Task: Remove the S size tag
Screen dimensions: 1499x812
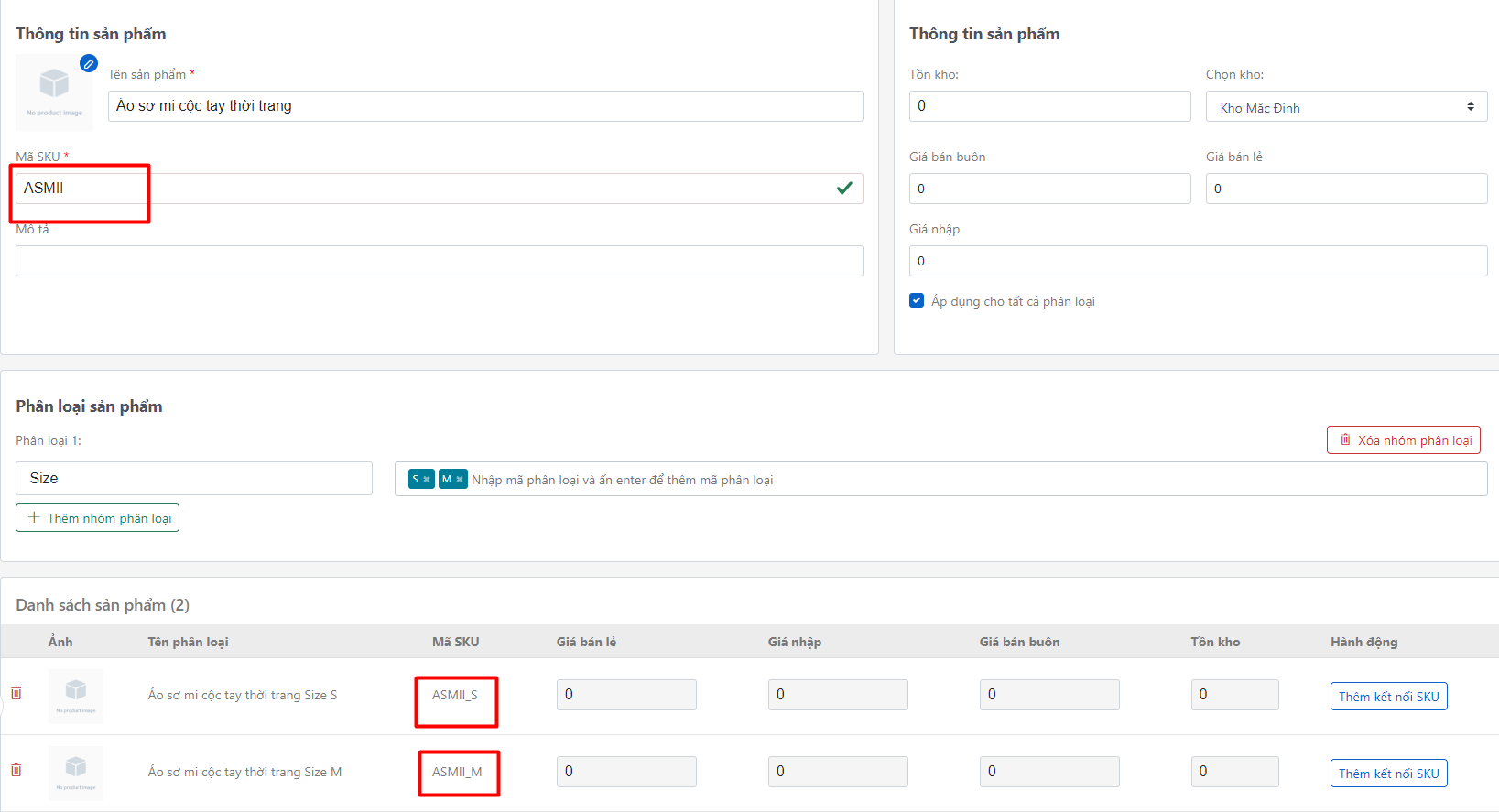Action: 427,480
